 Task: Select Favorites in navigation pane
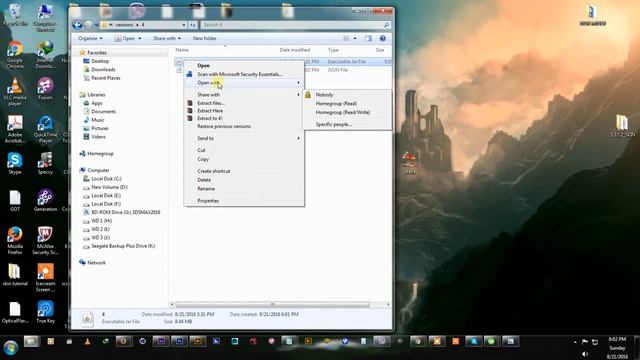97,53
